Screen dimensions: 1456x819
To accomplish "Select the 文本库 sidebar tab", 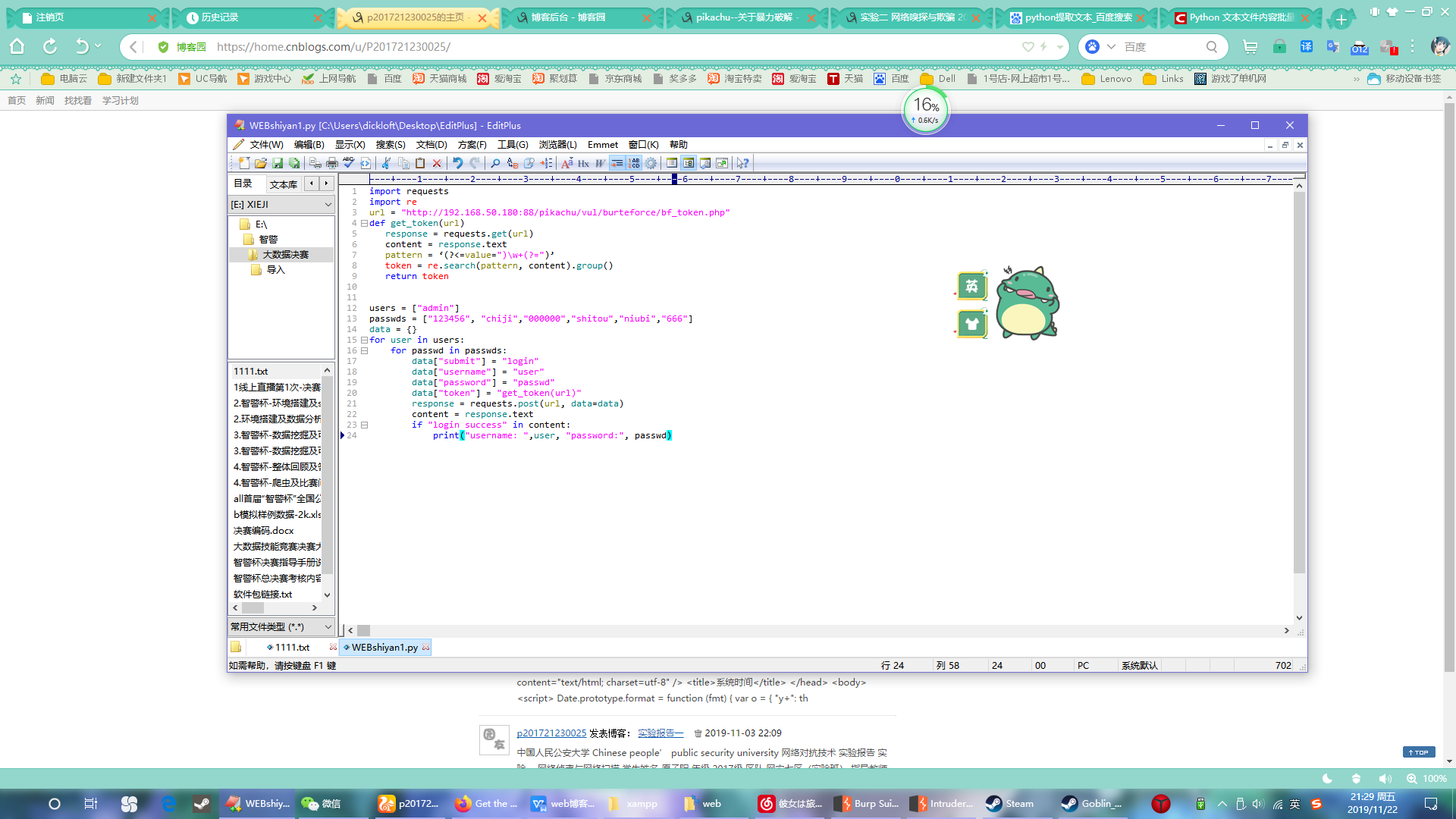I will coord(283,184).
